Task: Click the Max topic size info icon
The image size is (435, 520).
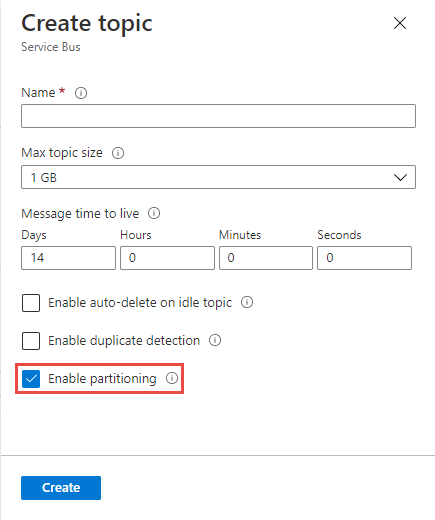Action: 118,153
